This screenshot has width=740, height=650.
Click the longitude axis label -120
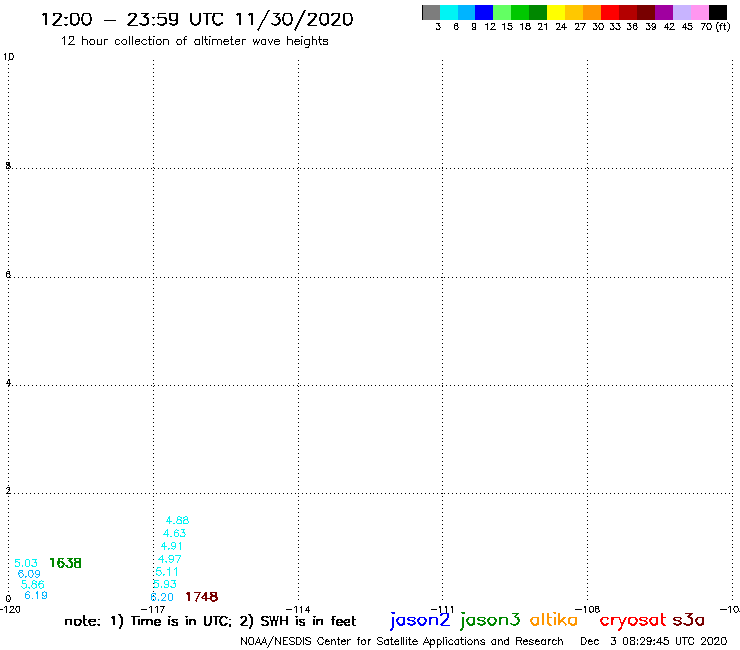[10, 609]
